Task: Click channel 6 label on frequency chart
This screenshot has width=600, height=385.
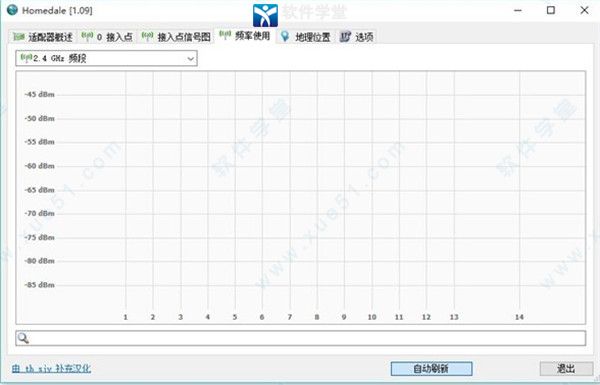Action: (x=262, y=317)
